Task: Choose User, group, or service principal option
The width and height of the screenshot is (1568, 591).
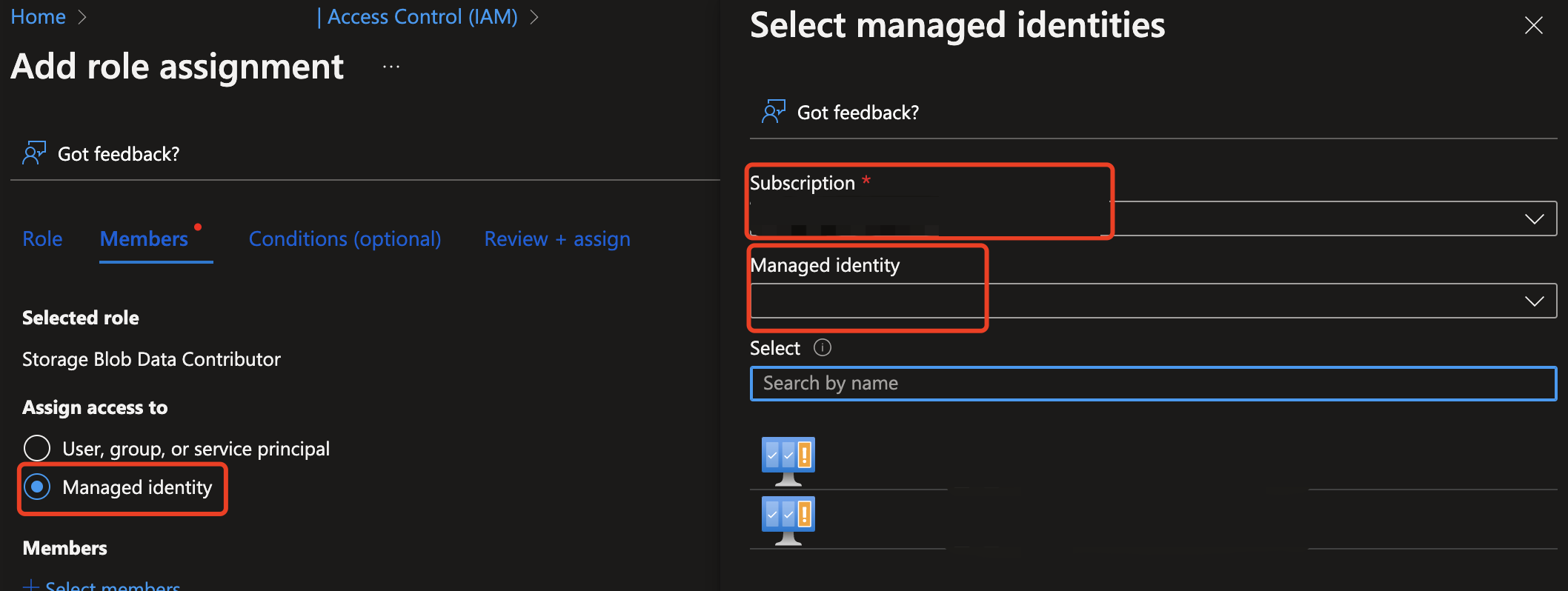Action: [x=37, y=448]
